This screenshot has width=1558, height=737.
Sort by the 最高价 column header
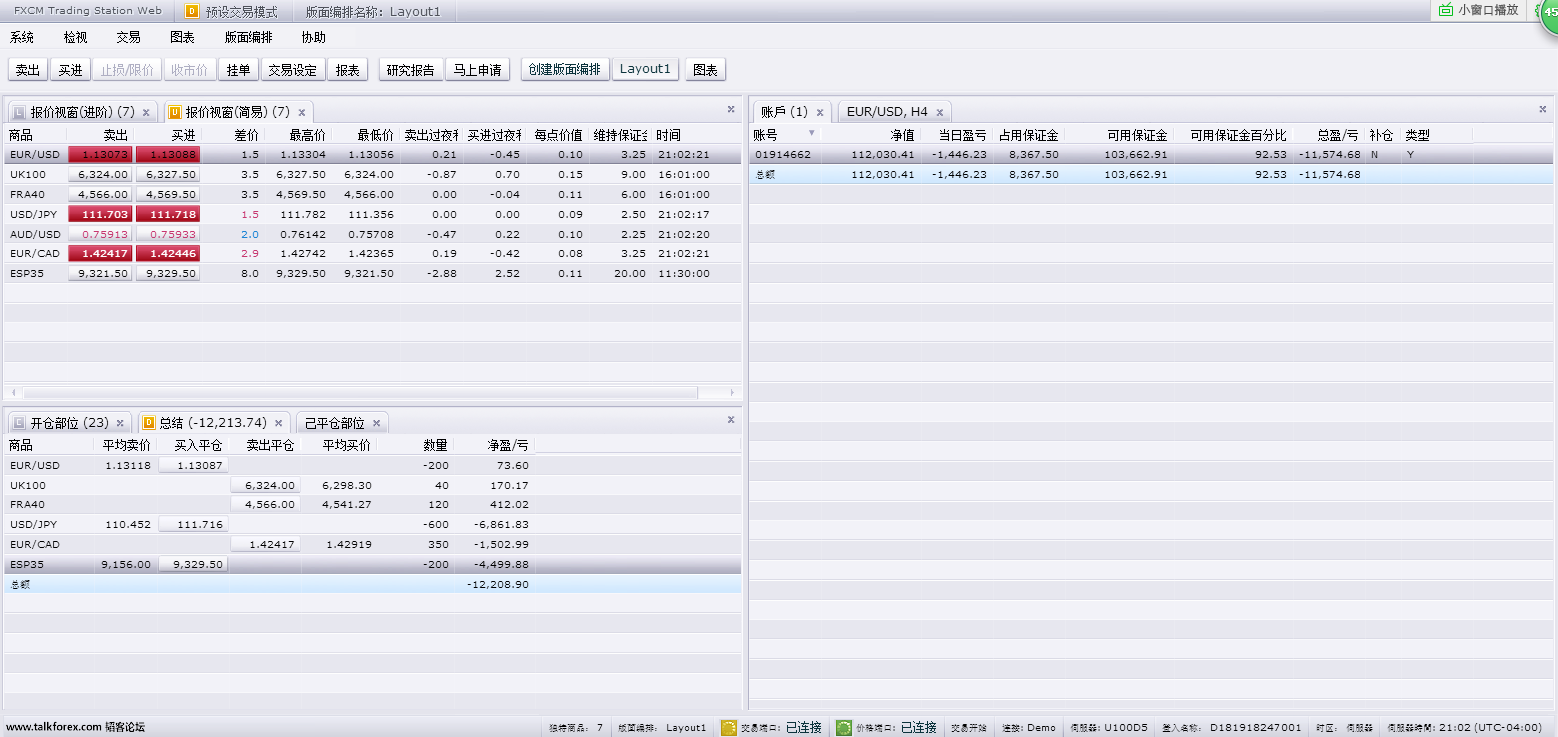tap(307, 134)
